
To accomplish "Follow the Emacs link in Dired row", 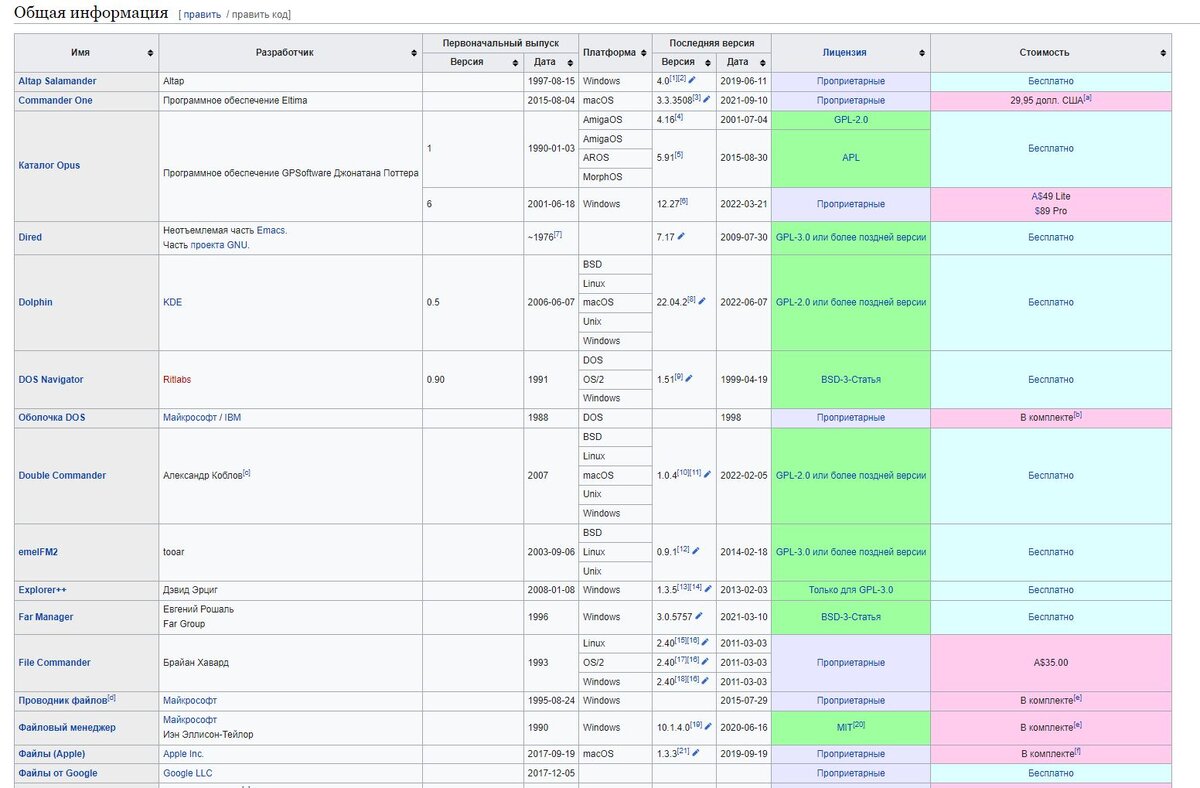I will pos(271,230).
